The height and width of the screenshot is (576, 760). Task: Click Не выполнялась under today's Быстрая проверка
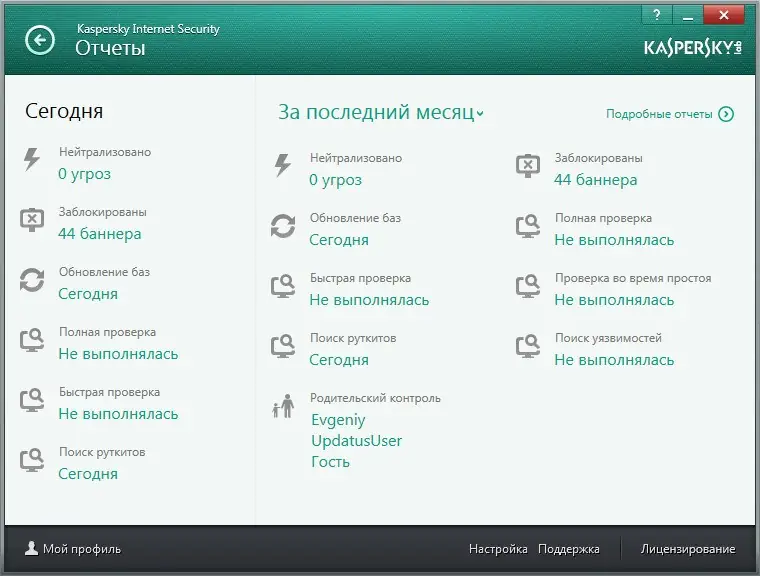(x=118, y=414)
